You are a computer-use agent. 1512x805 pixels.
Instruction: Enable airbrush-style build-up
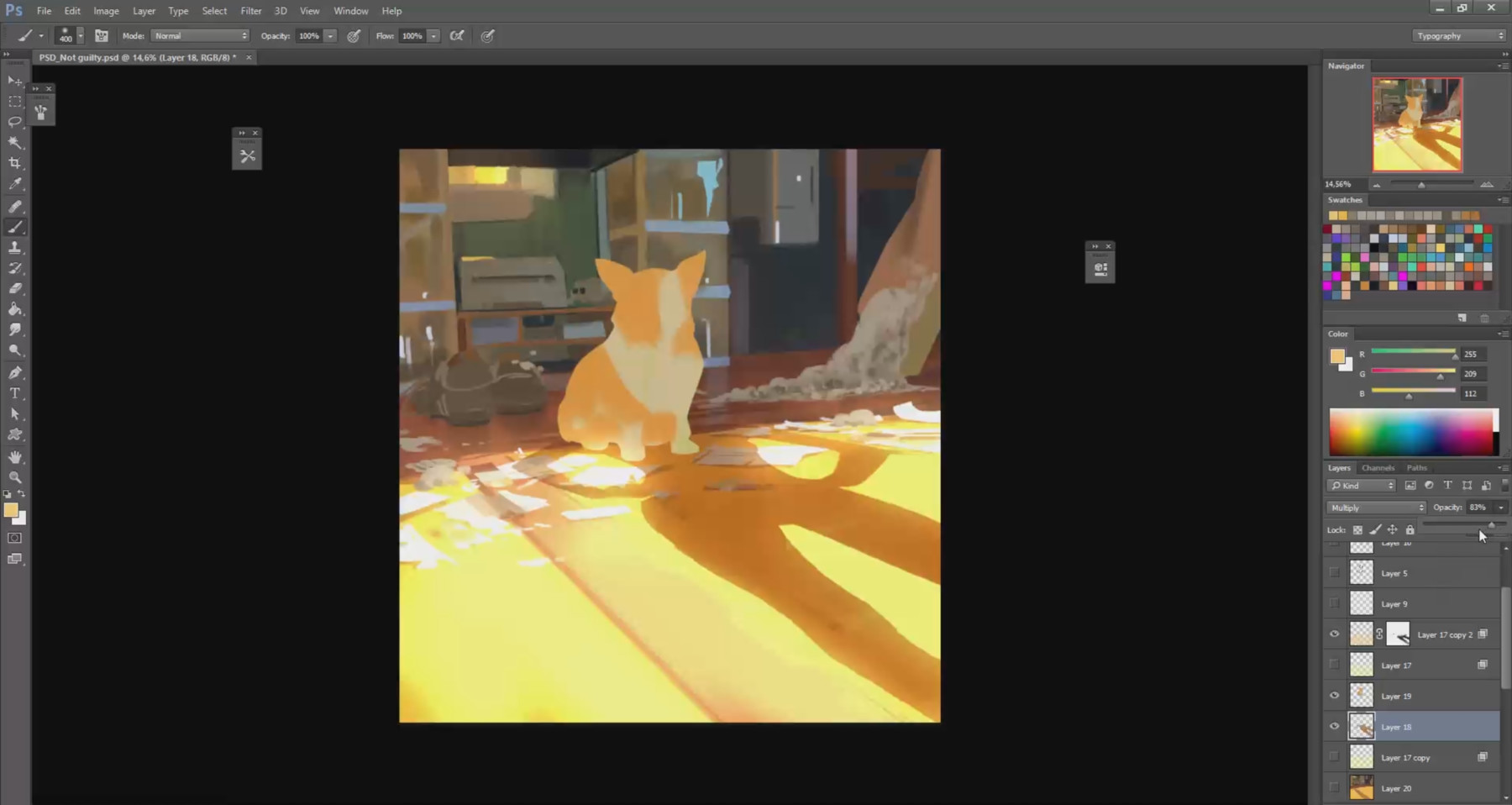point(457,36)
